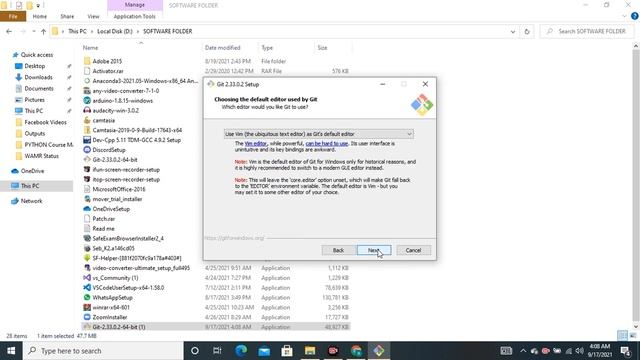640x360 pixels.
Task: Click Next in Git Setup dialog
Action: 374,250
